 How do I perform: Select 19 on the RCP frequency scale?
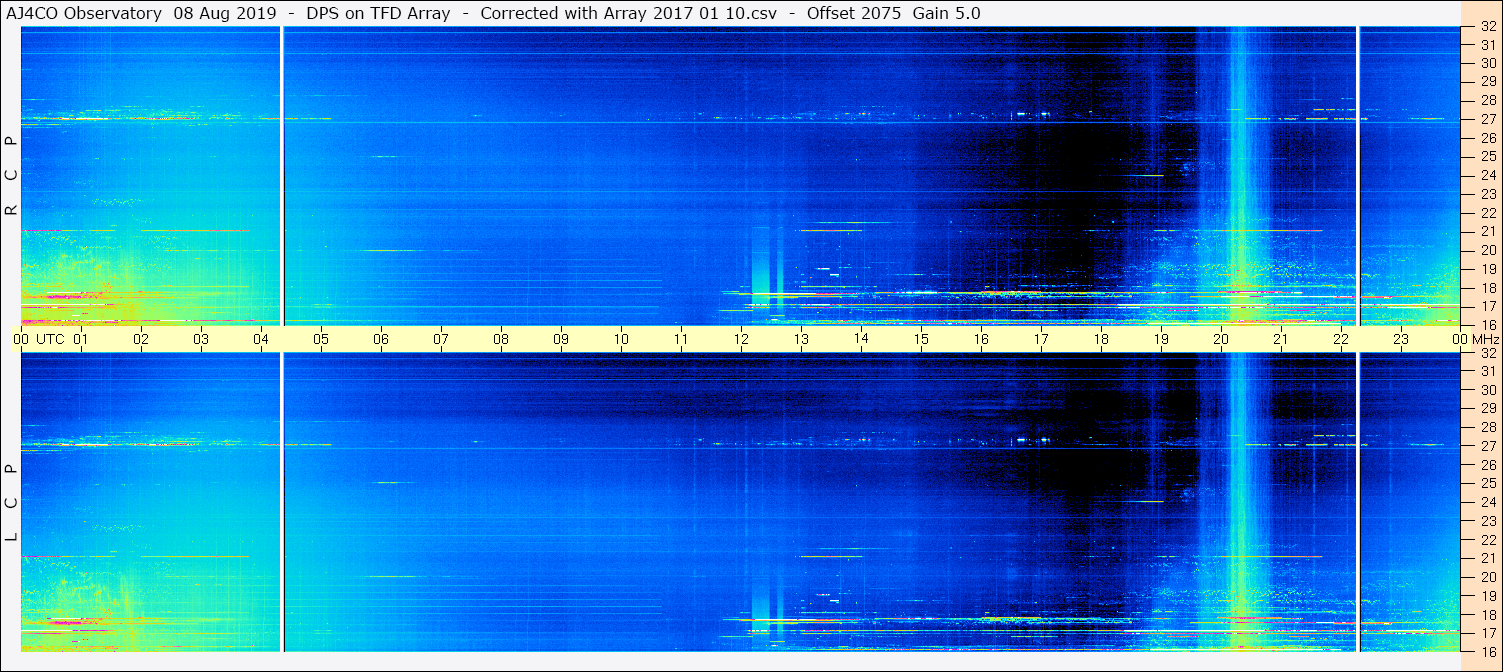click(x=1487, y=269)
